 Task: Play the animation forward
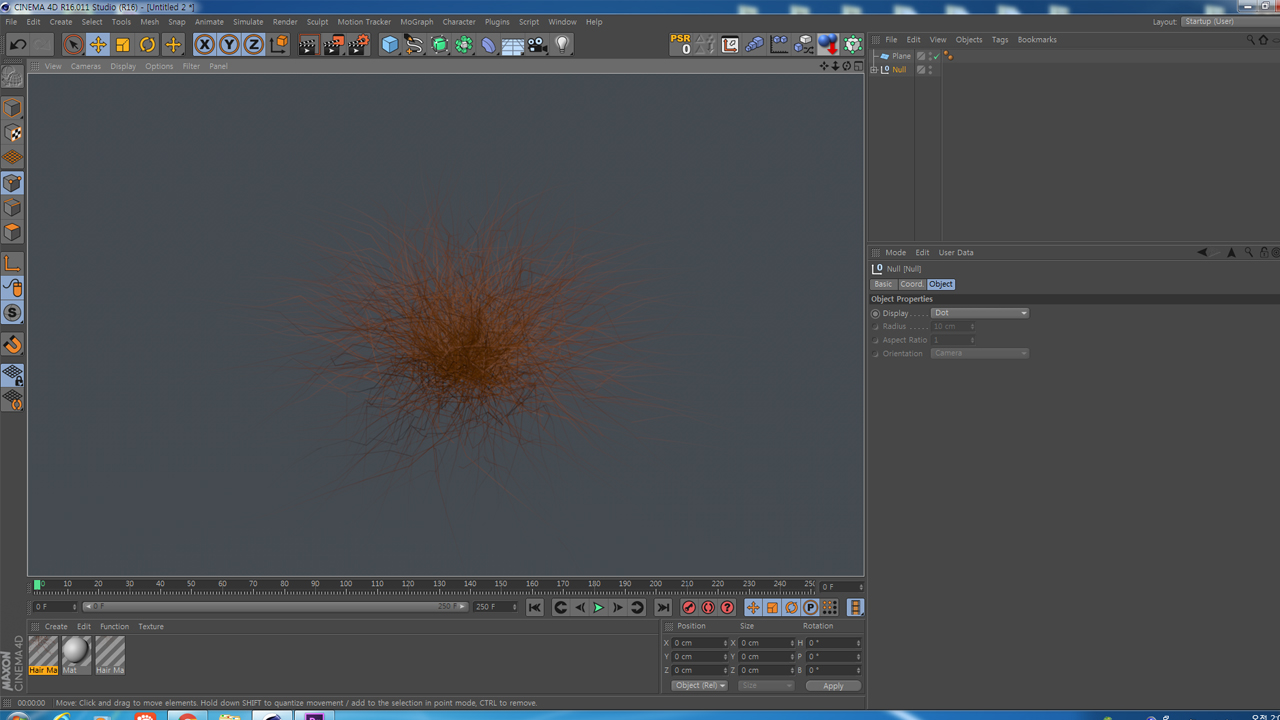coord(599,607)
